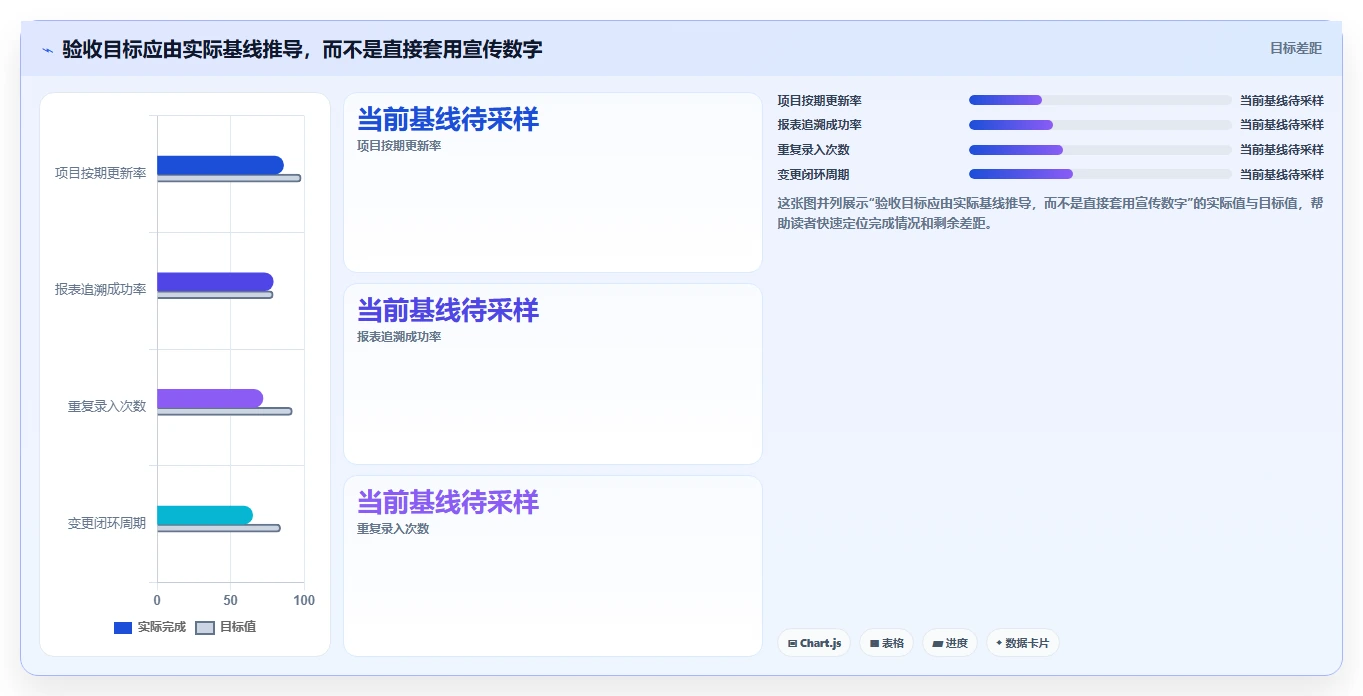Click the gray 目标值 legend swatch
This screenshot has height=696, width=1363.
(204, 628)
